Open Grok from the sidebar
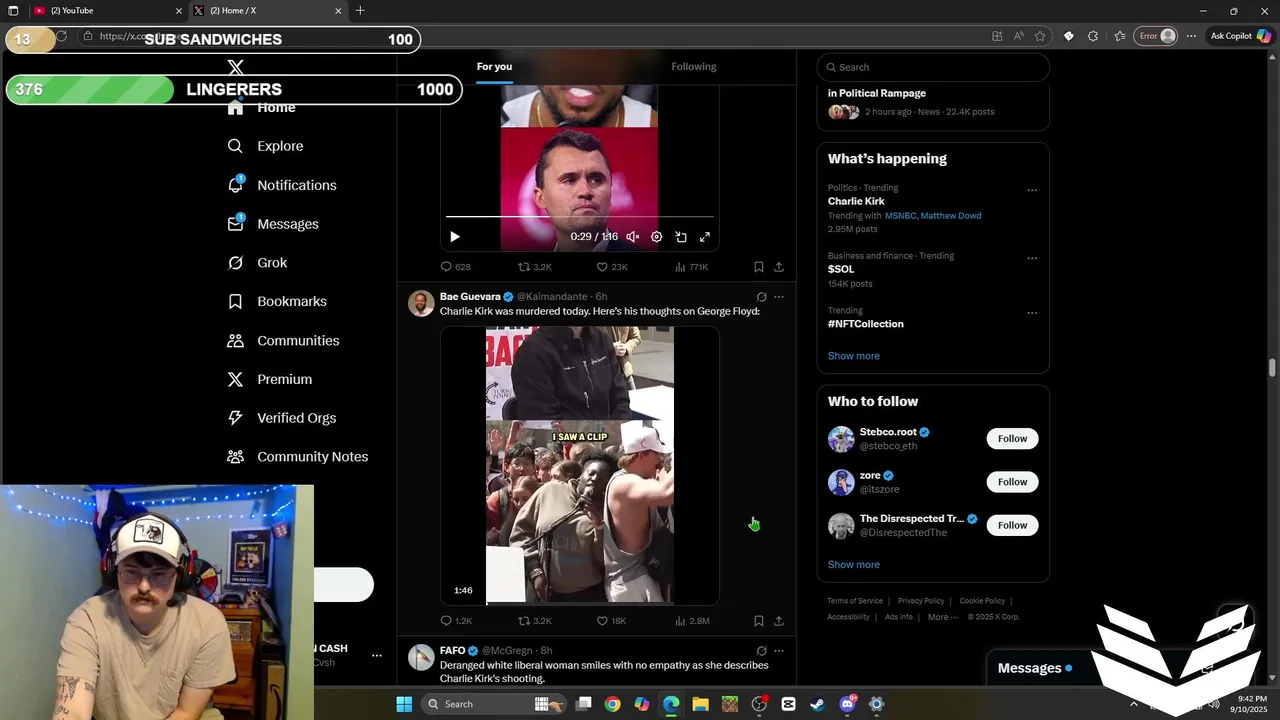The width and height of the screenshot is (1280, 720). click(258, 263)
